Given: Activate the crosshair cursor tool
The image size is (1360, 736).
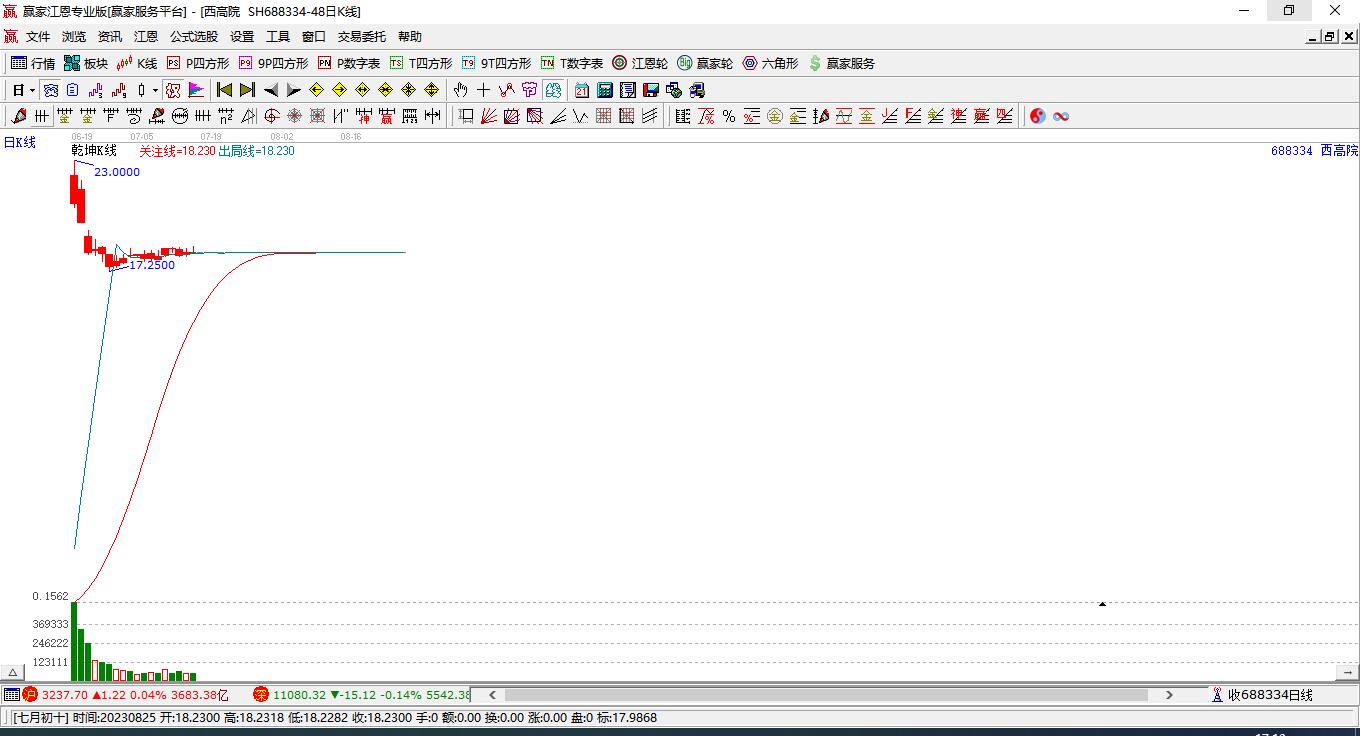Looking at the screenshot, I should pos(483,90).
